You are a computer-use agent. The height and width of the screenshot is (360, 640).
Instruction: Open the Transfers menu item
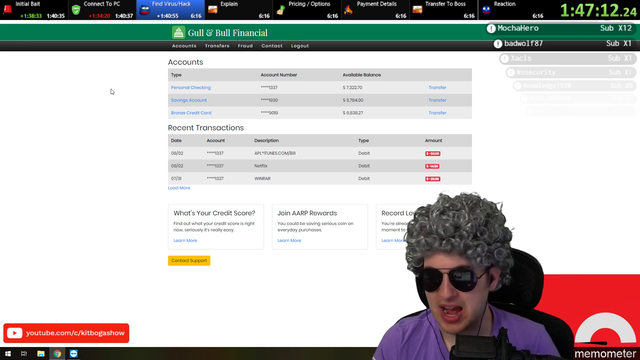[217, 46]
